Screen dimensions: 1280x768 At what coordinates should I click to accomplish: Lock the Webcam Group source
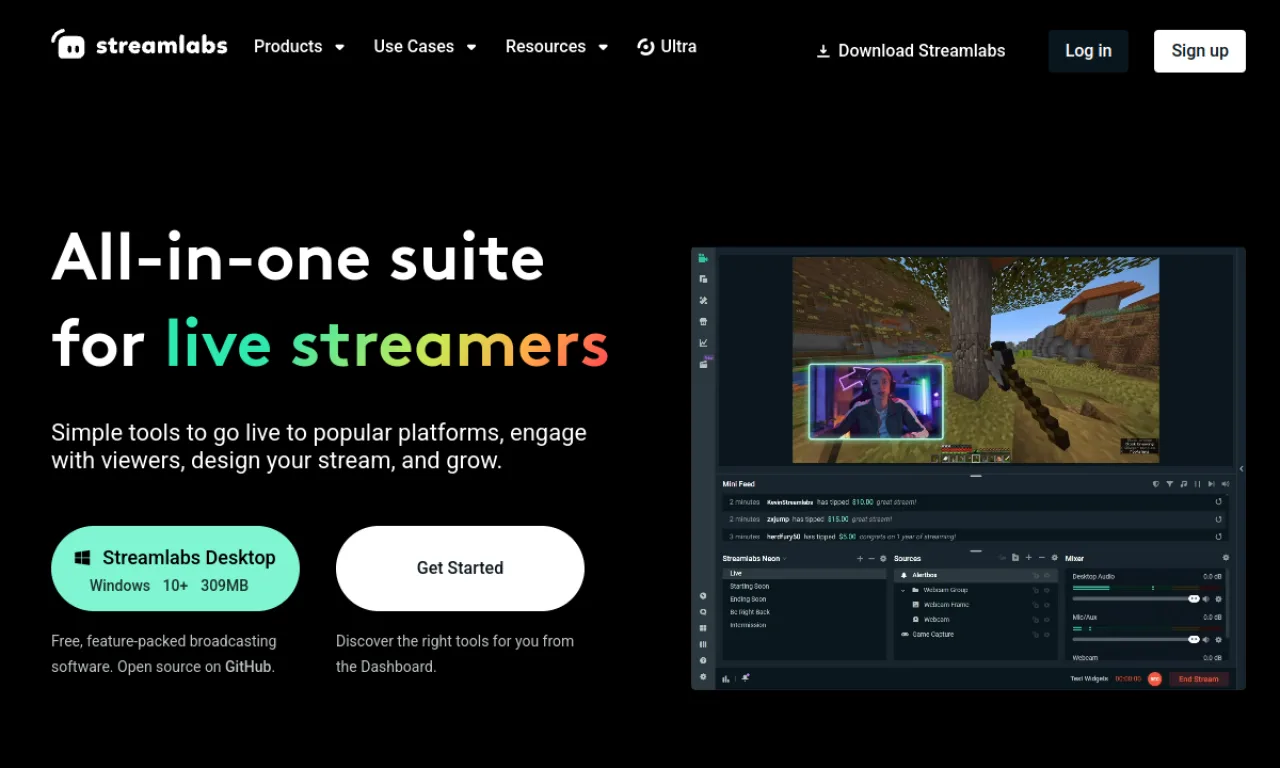tap(1035, 590)
